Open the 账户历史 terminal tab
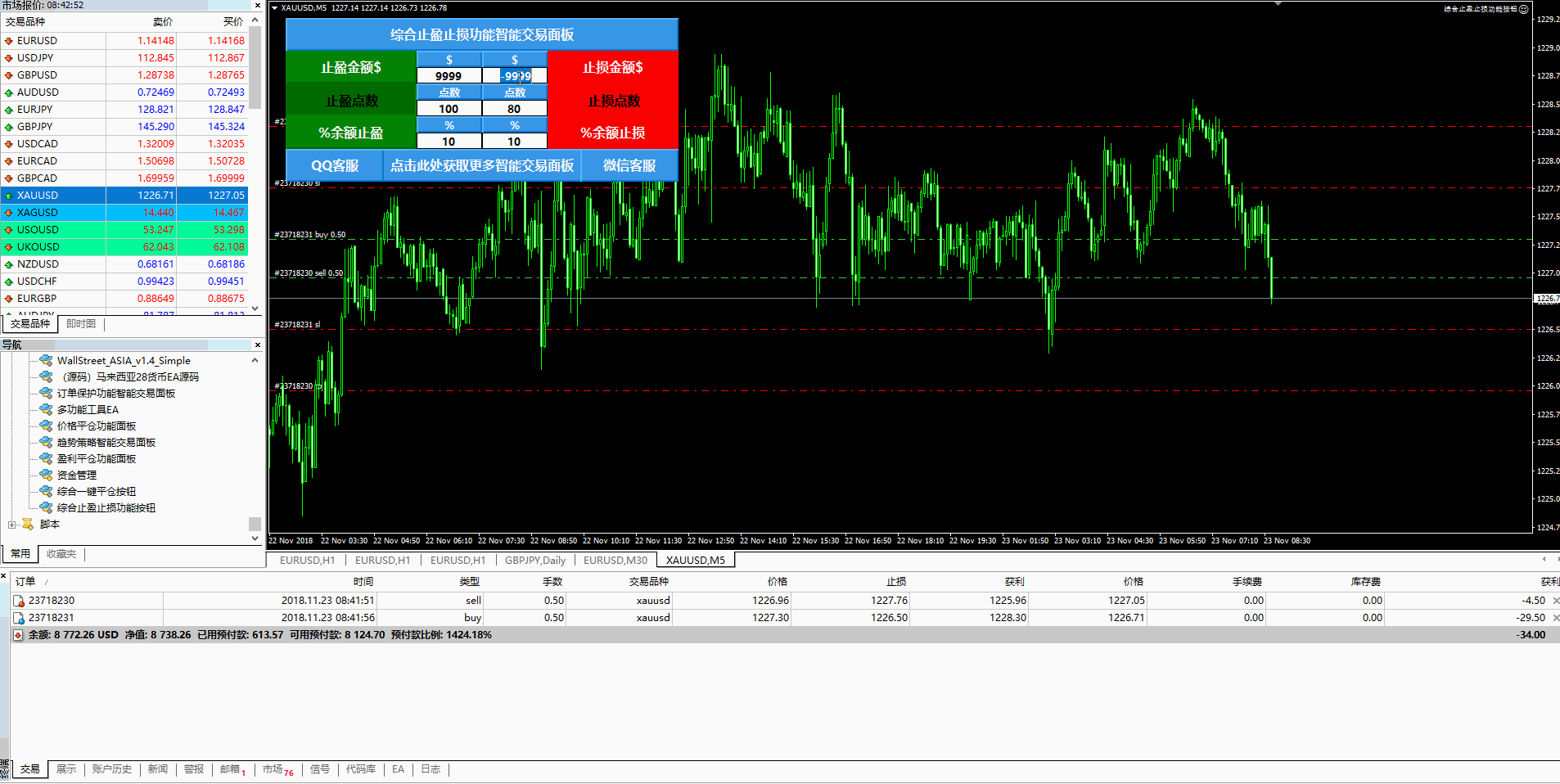The height and width of the screenshot is (784, 1560). 111,769
